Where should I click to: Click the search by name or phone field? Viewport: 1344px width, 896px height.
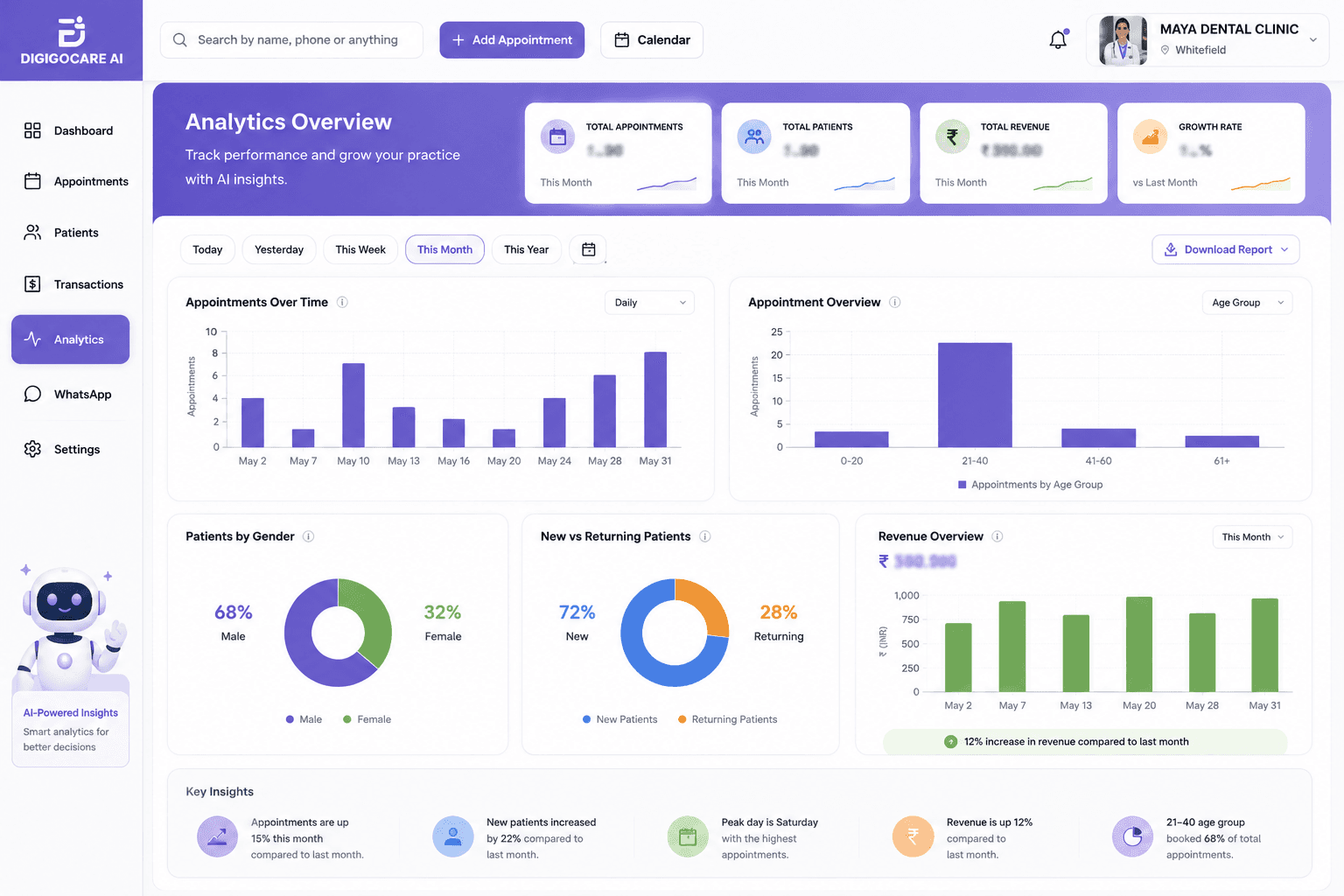tap(291, 40)
